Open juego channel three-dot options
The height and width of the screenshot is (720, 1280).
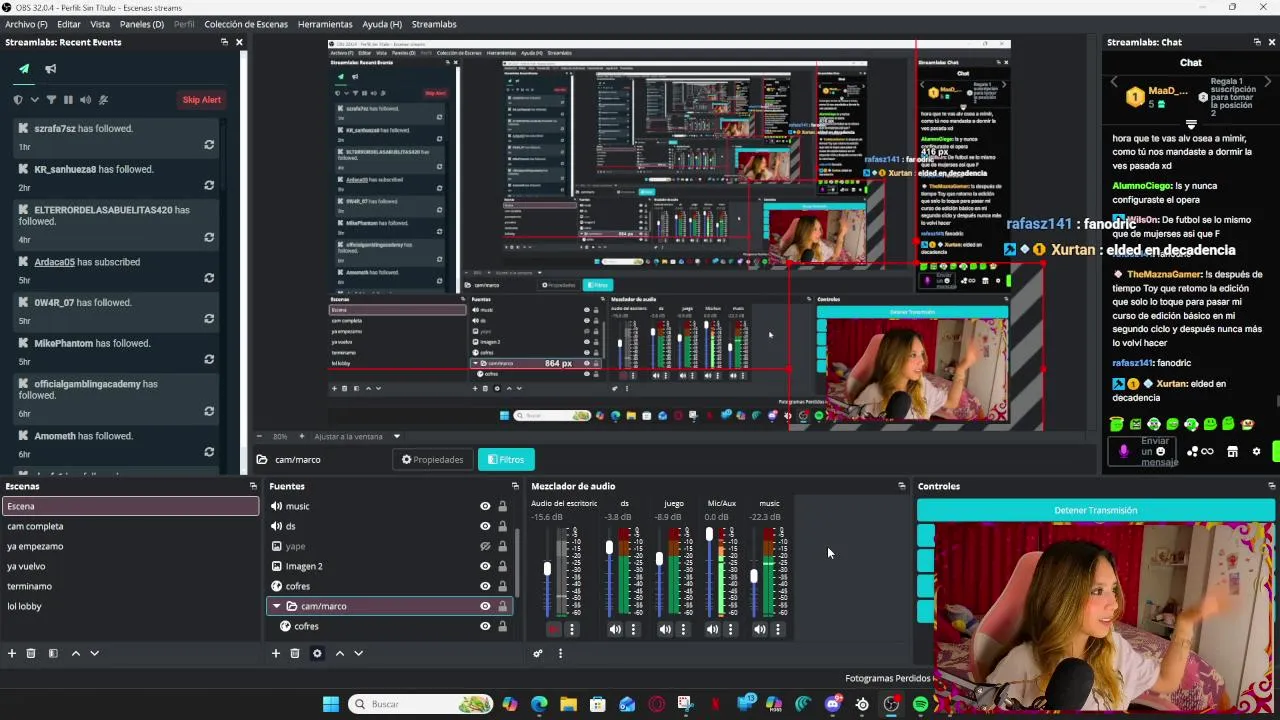(x=683, y=629)
